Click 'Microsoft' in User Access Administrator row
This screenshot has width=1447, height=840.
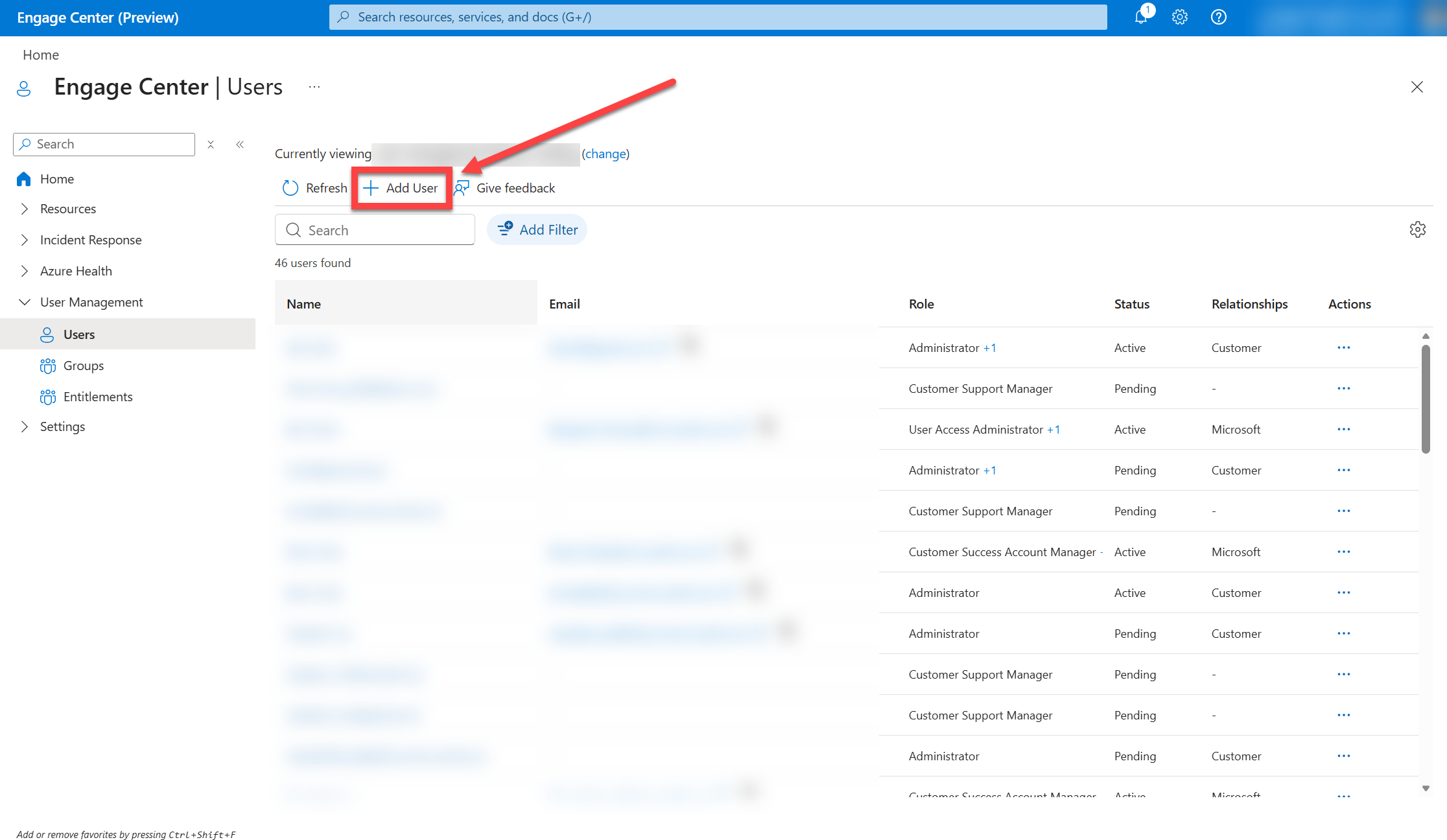1236,430
